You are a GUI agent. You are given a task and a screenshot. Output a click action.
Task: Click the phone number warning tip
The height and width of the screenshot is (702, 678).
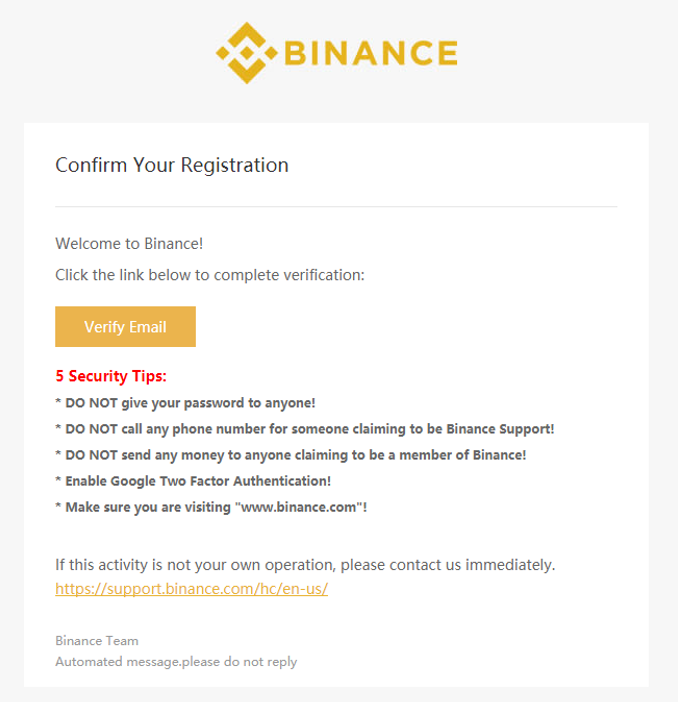pos(305,429)
